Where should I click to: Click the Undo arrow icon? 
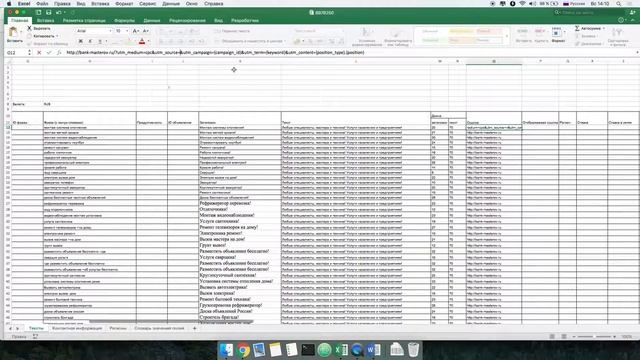tap(58, 13)
